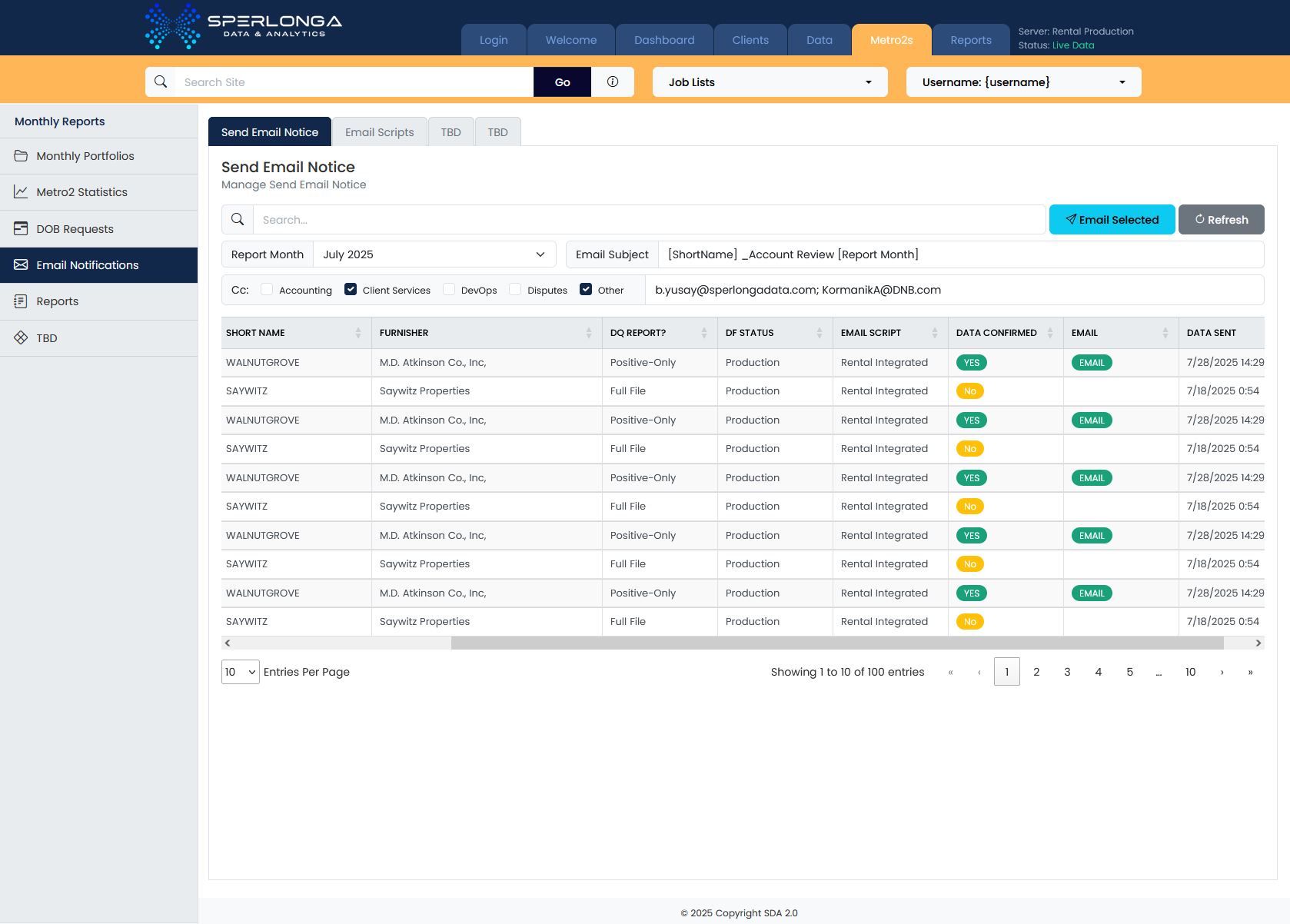Sort by Short Name column arrows
The image size is (1290, 924).
[358, 333]
